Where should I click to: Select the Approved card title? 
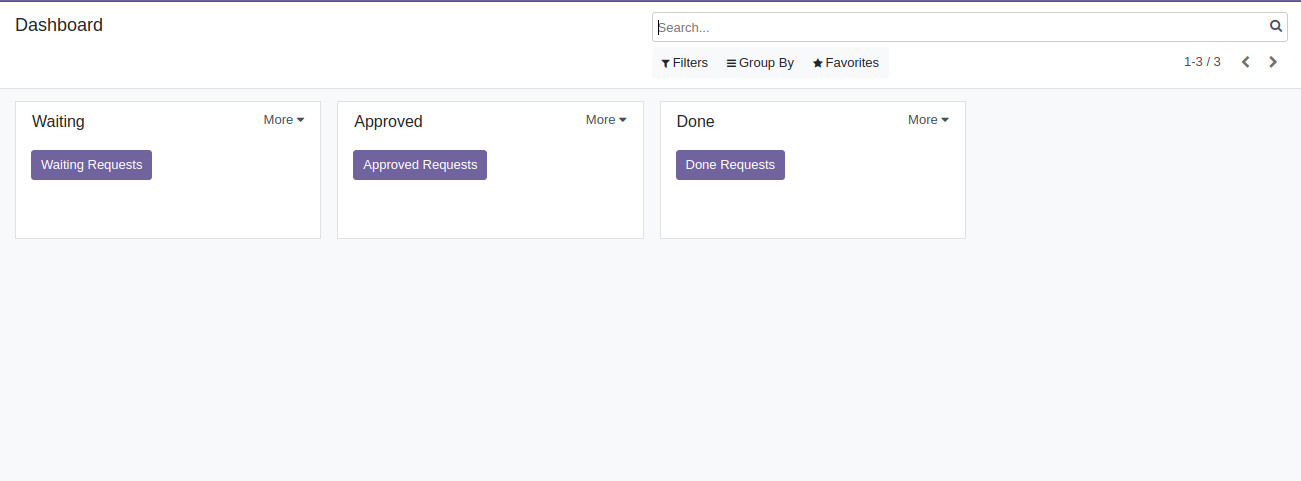pyautogui.click(x=388, y=122)
